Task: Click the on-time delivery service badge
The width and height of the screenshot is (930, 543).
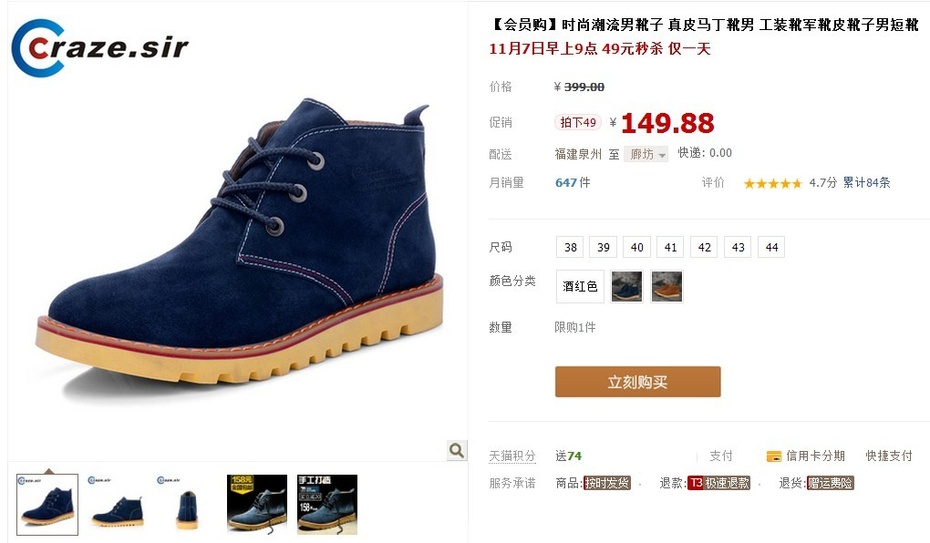Action: click(607, 483)
